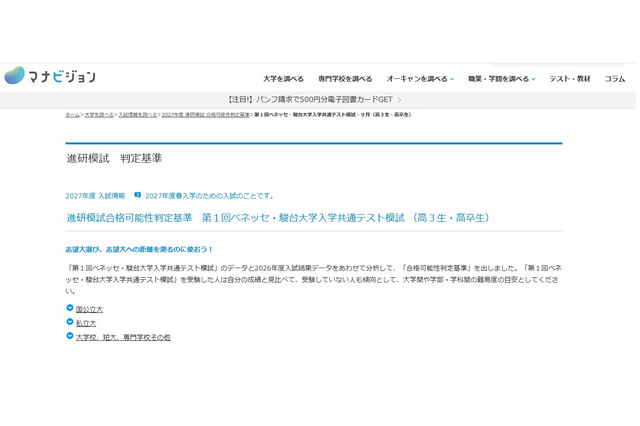Click the help icon beside 2027年度 入試情報

click(x=138, y=195)
